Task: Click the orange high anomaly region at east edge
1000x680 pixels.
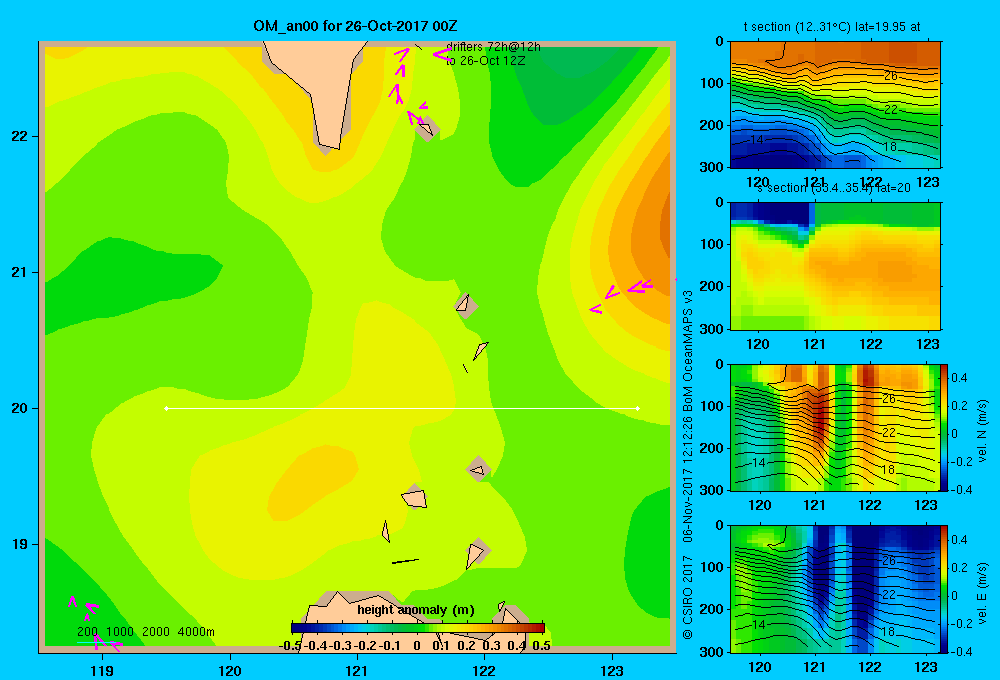Action: point(652,231)
